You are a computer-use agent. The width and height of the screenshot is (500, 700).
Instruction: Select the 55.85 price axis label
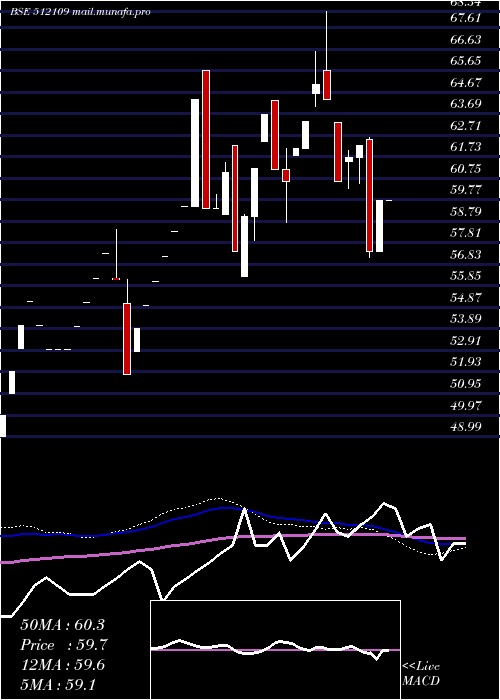point(466,276)
